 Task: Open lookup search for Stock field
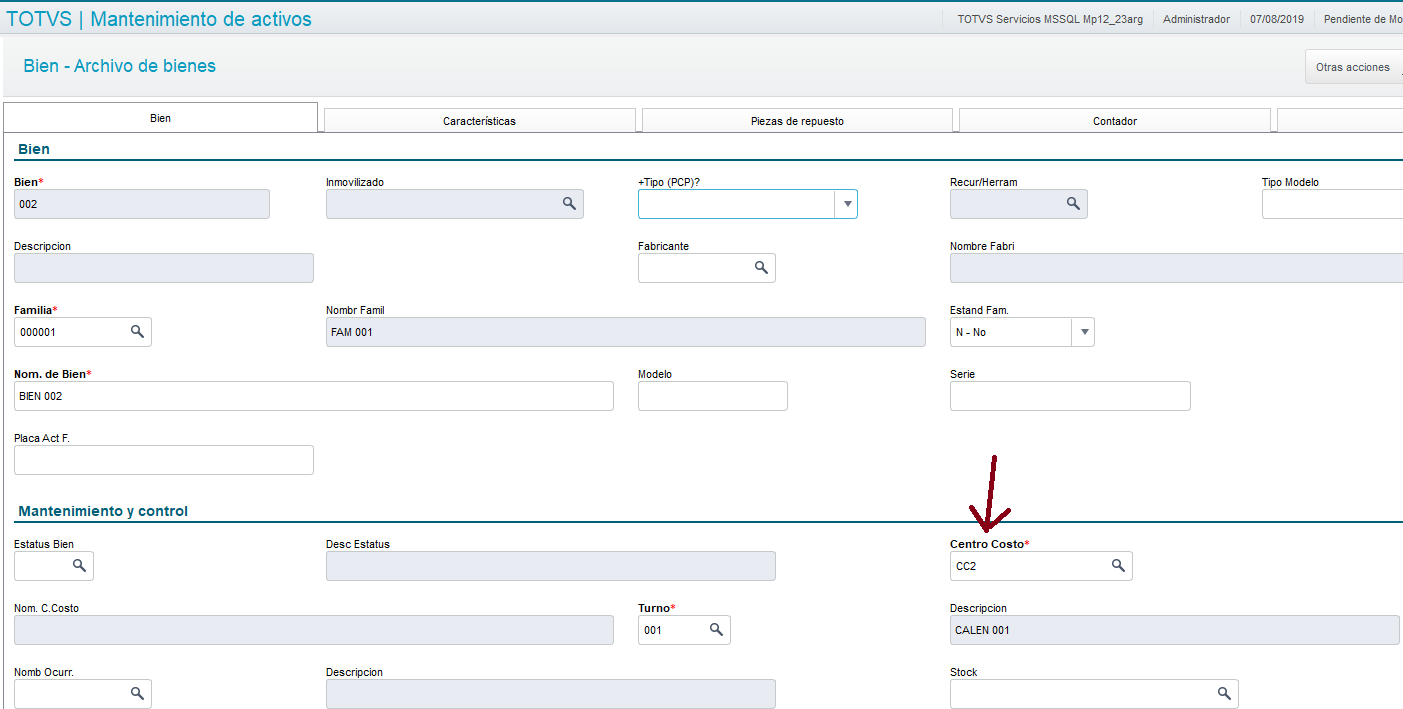pos(1224,693)
